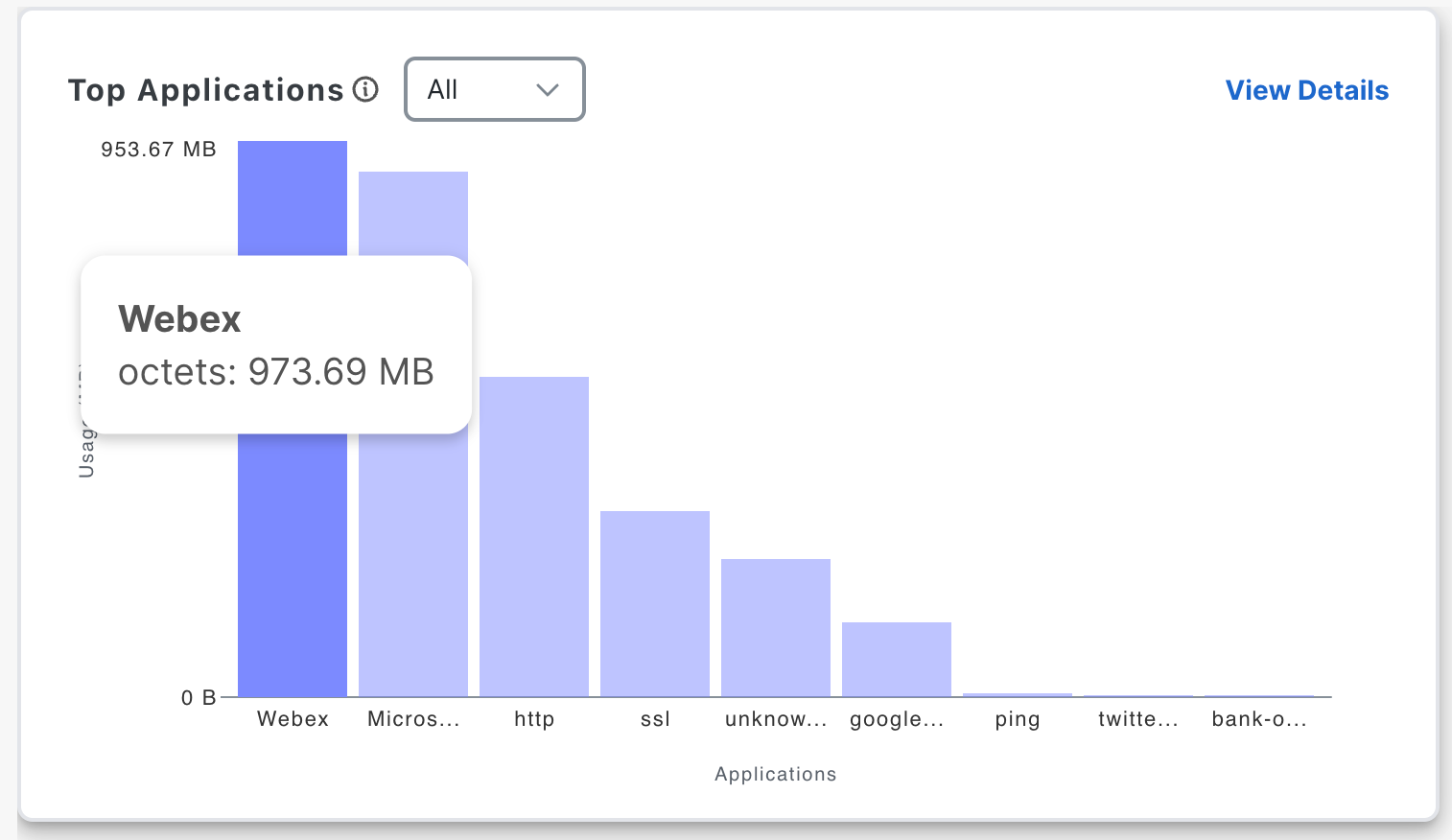Click the info icon beside Top Applications
This screenshot has height=840, width=1452.
[365, 89]
